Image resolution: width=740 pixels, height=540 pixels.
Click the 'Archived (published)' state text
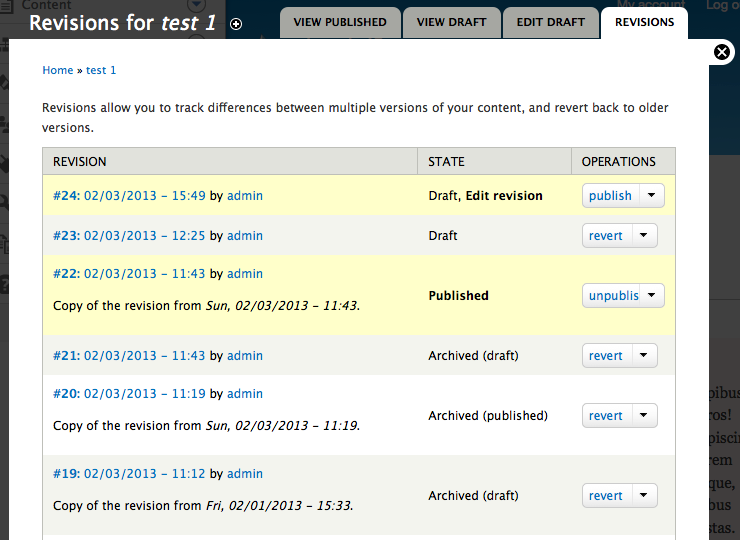pyautogui.click(x=488, y=415)
